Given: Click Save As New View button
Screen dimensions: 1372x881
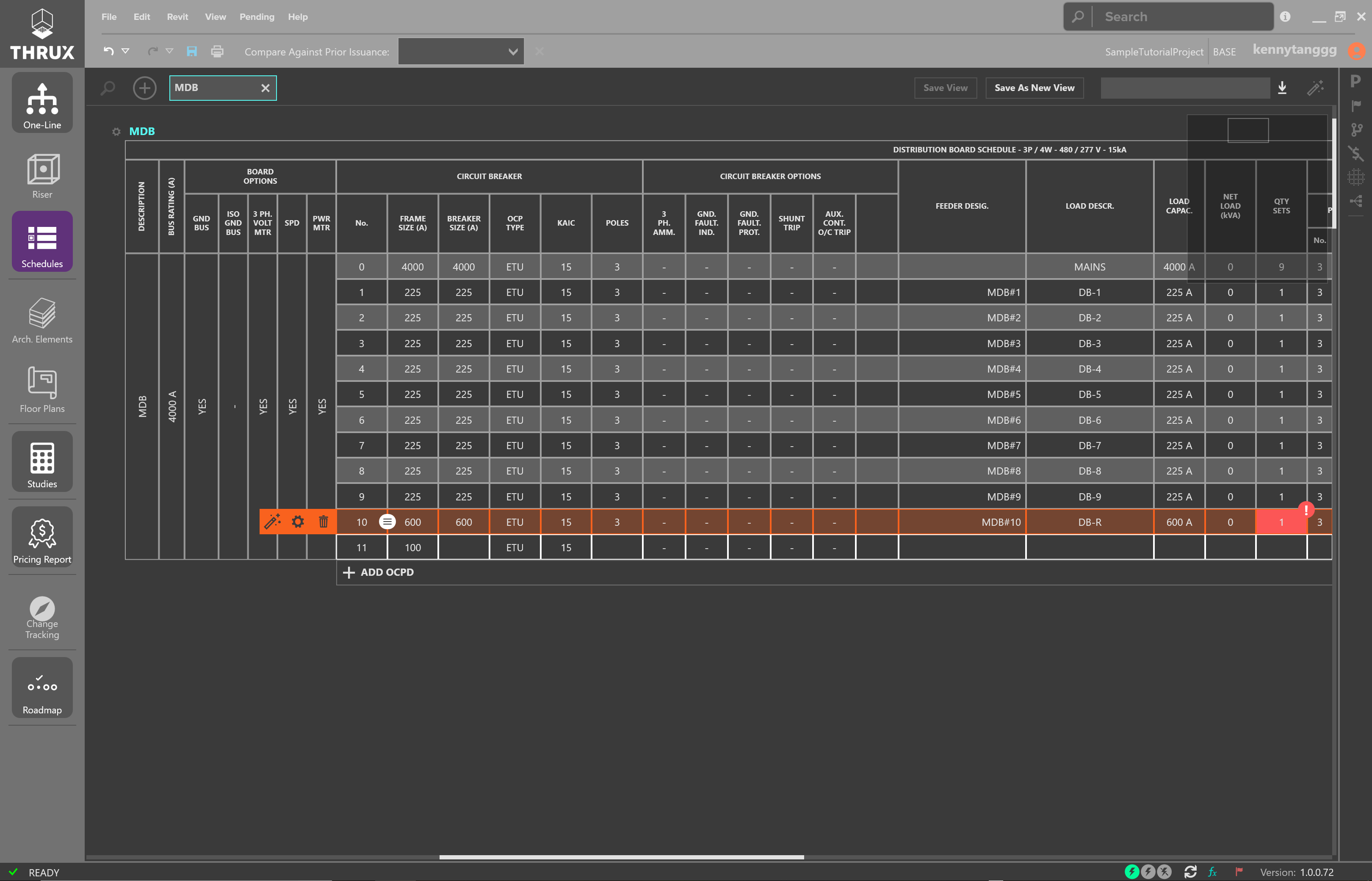Looking at the screenshot, I should point(1034,88).
